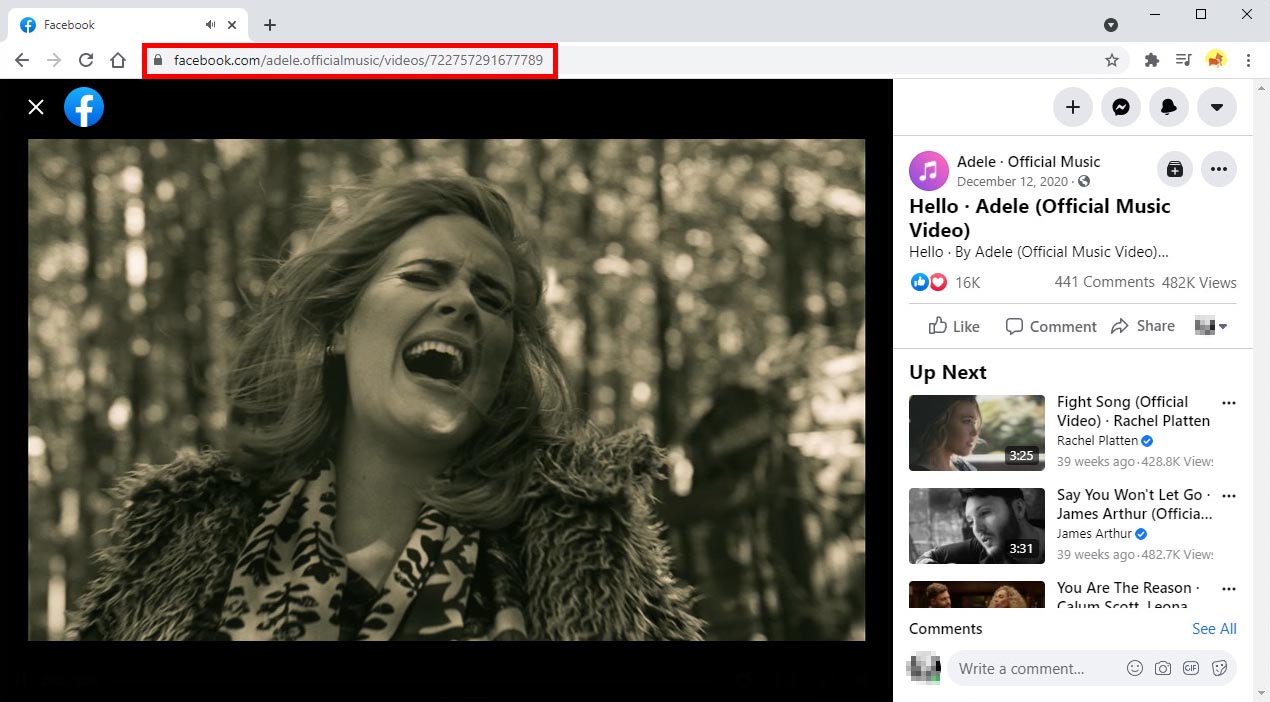Open the Create plus menu
The width and height of the screenshot is (1270, 702).
(1073, 107)
